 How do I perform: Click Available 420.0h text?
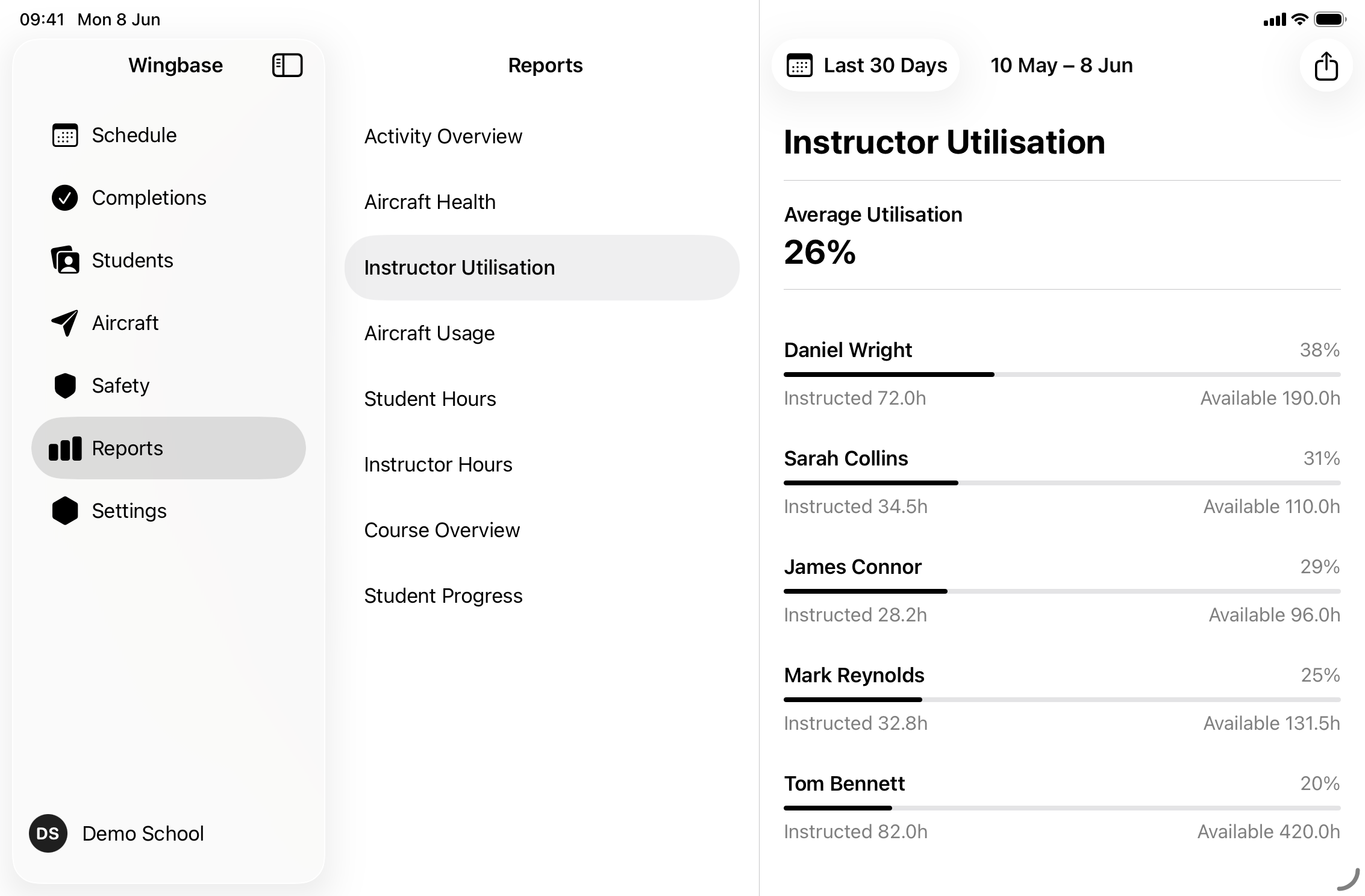tap(1269, 832)
